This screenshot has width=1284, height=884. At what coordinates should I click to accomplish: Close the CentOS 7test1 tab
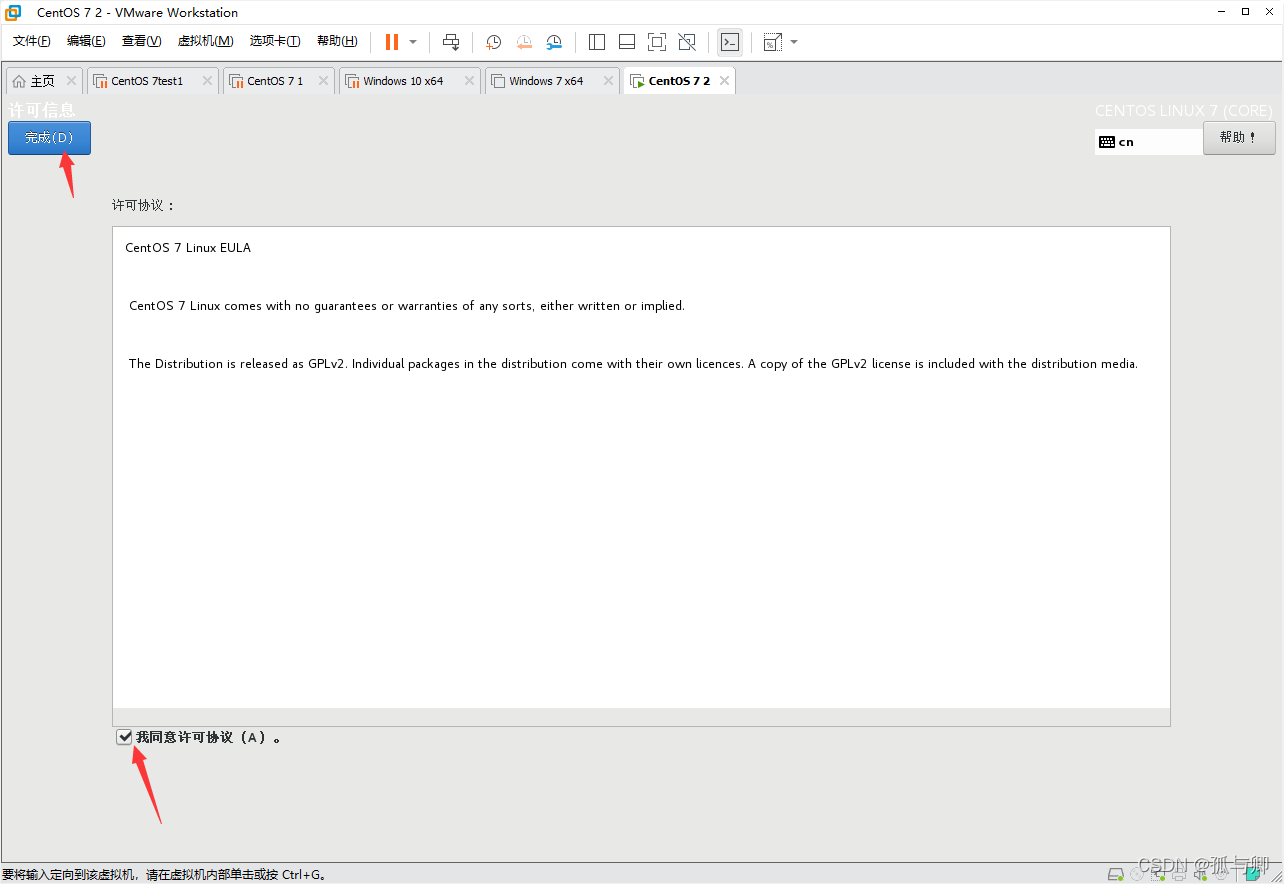pyautogui.click(x=207, y=81)
